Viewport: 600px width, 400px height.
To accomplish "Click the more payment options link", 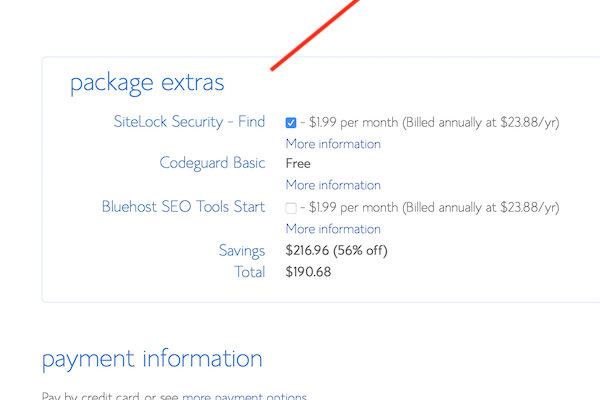I will [x=244, y=396].
